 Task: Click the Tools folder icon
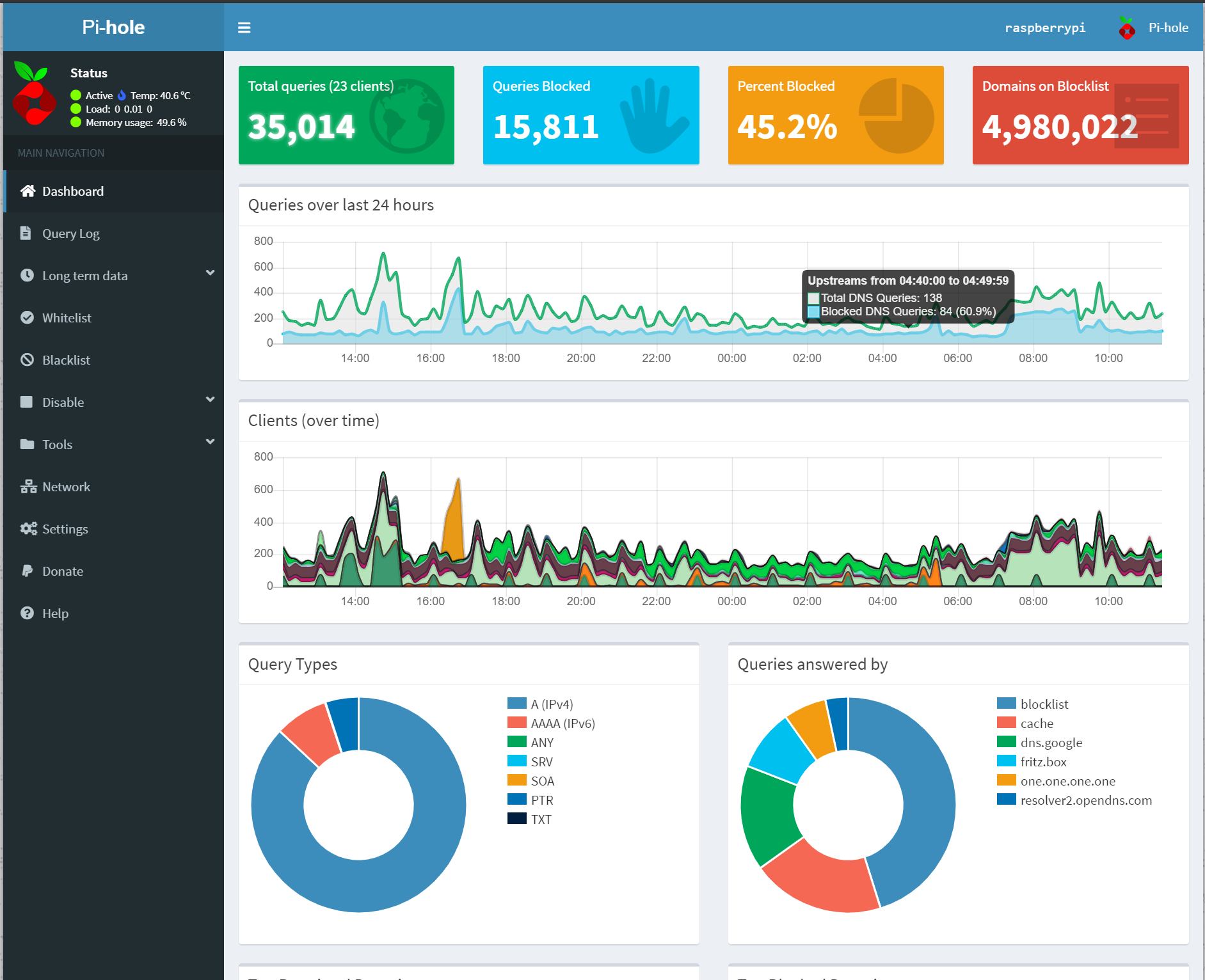(27, 444)
